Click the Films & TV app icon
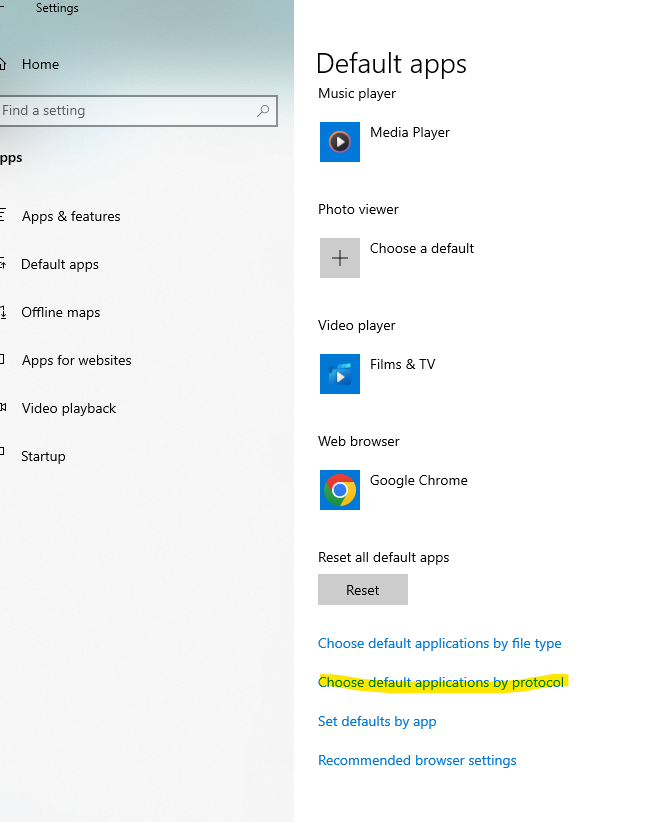648x822 pixels. (340, 374)
